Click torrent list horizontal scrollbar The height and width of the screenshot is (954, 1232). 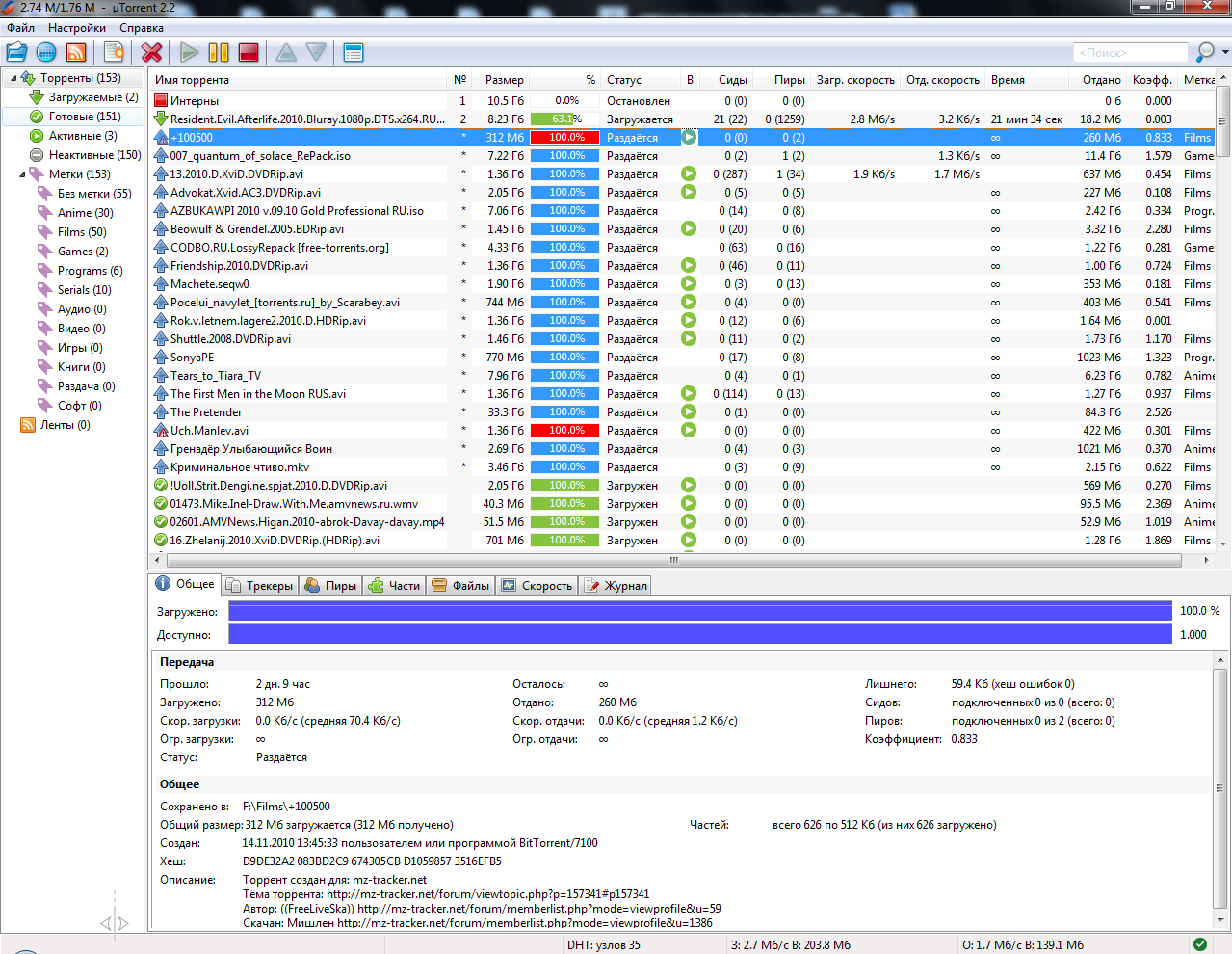point(674,560)
